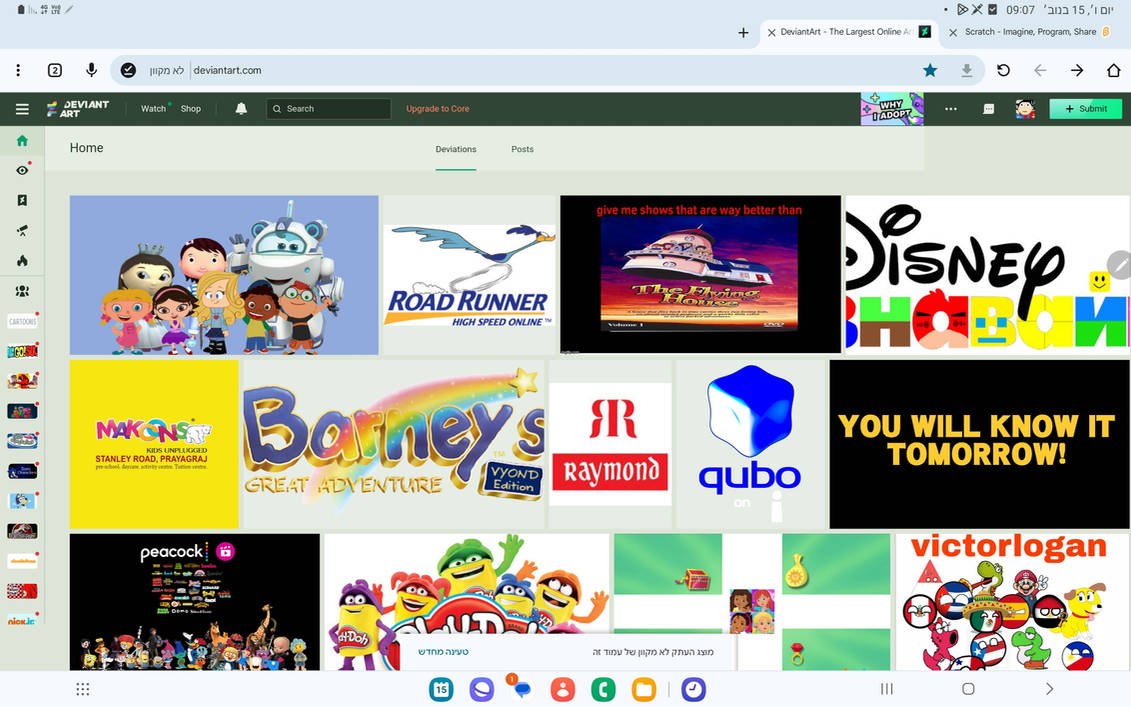Viewport: 1131px width, 707px height.
Task: Open the You Will Know It Tomorrow deviation
Action: coord(980,444)
